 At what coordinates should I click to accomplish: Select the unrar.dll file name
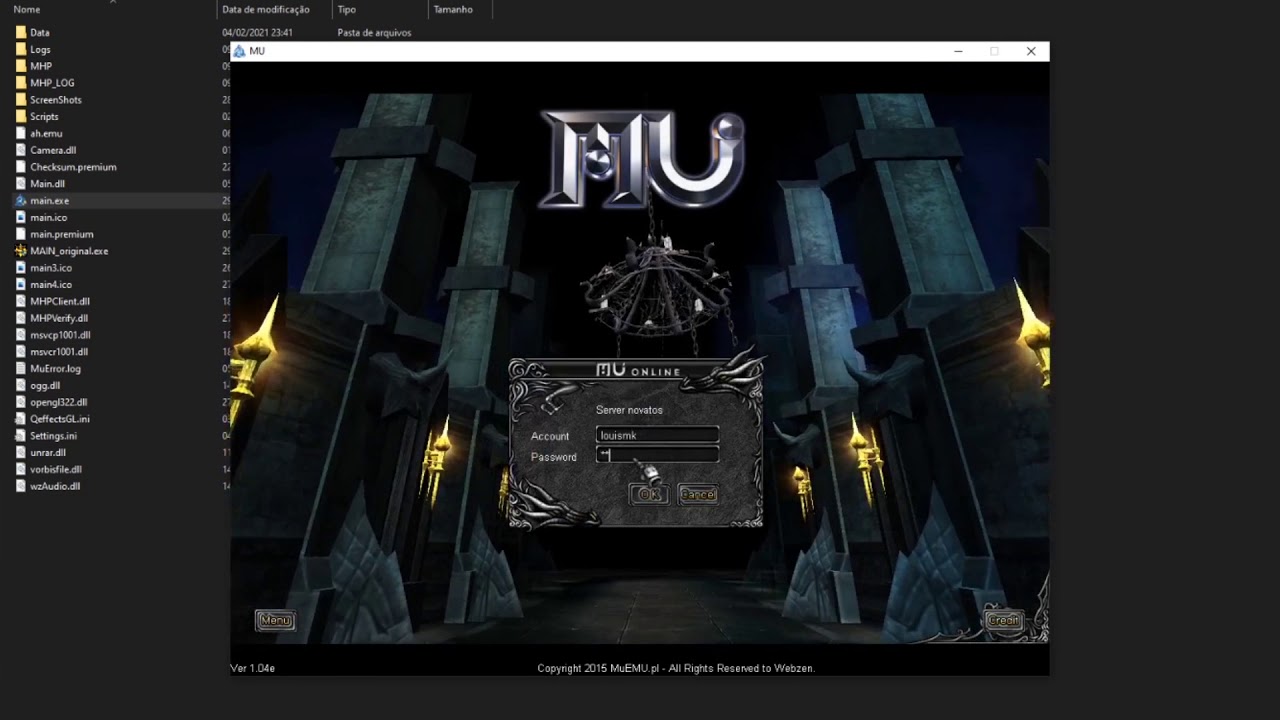click(48, 453)
